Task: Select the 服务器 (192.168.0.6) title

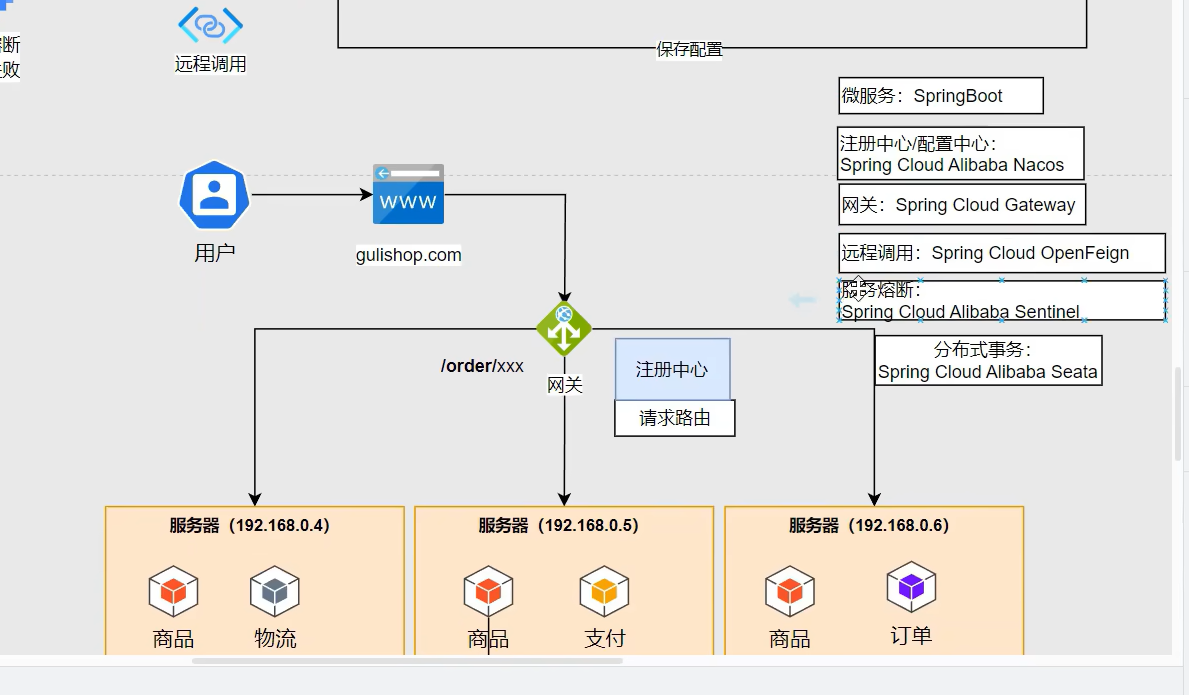Action: tap(869, 525)
